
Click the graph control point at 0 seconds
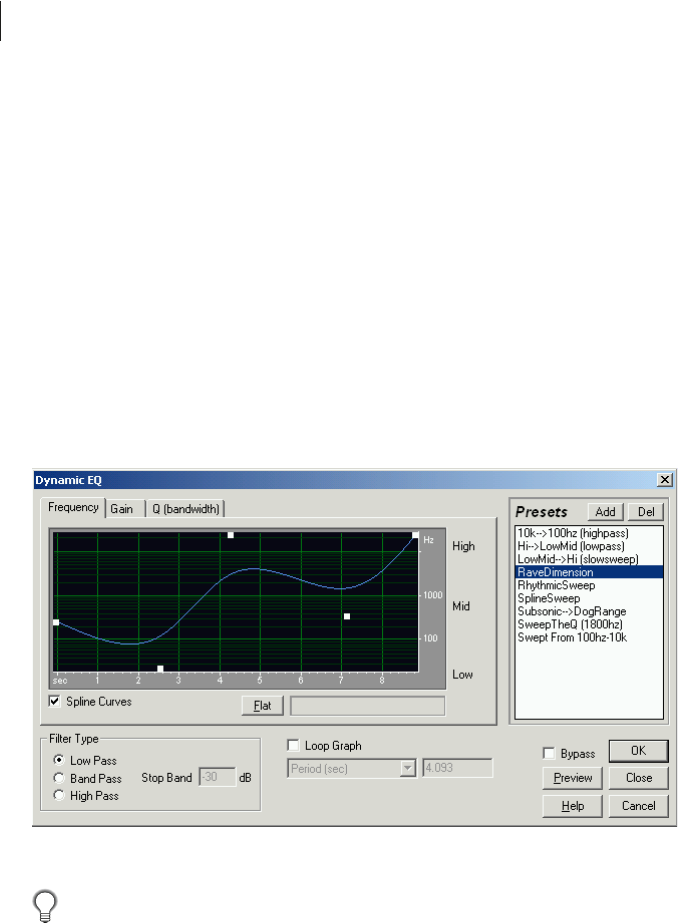(57, 622)
